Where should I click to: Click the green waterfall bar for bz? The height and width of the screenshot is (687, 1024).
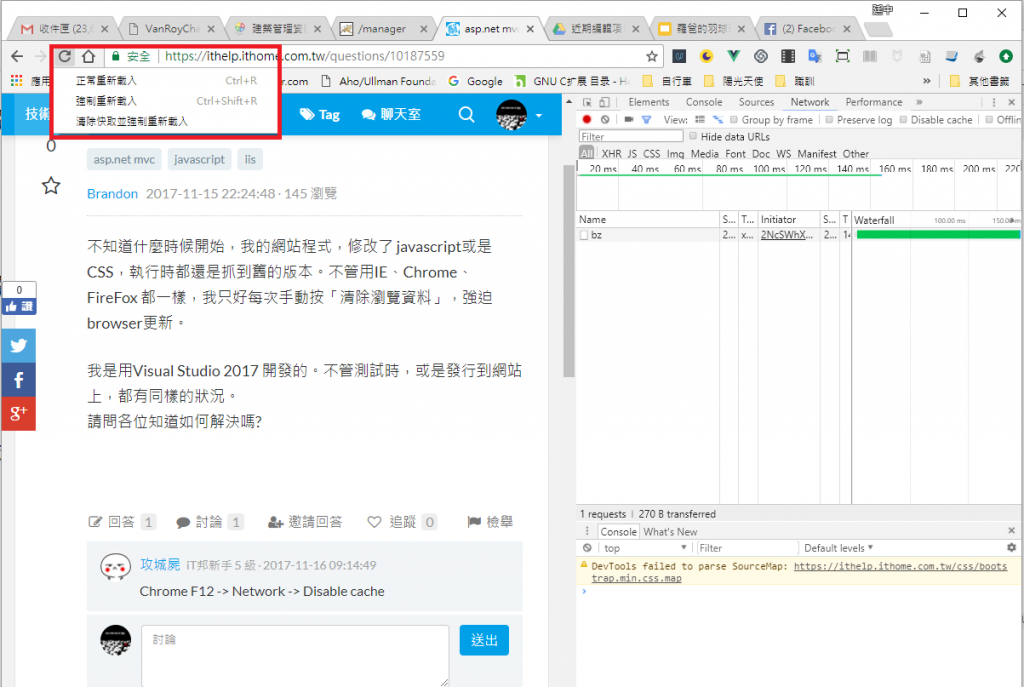[938, 235]
